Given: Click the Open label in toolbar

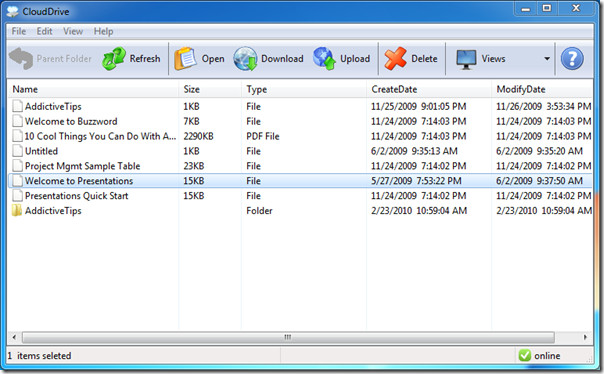Looking at the screenshot, I should [x=213, y=59].
